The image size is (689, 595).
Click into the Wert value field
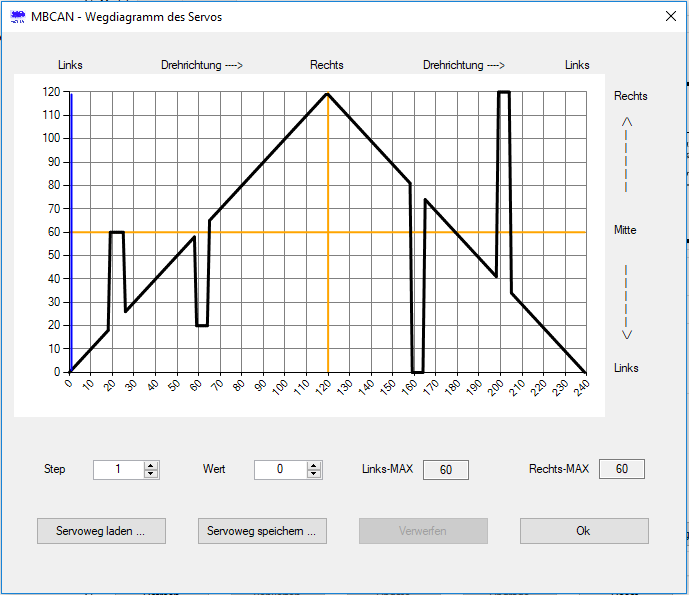click(279, 469)
